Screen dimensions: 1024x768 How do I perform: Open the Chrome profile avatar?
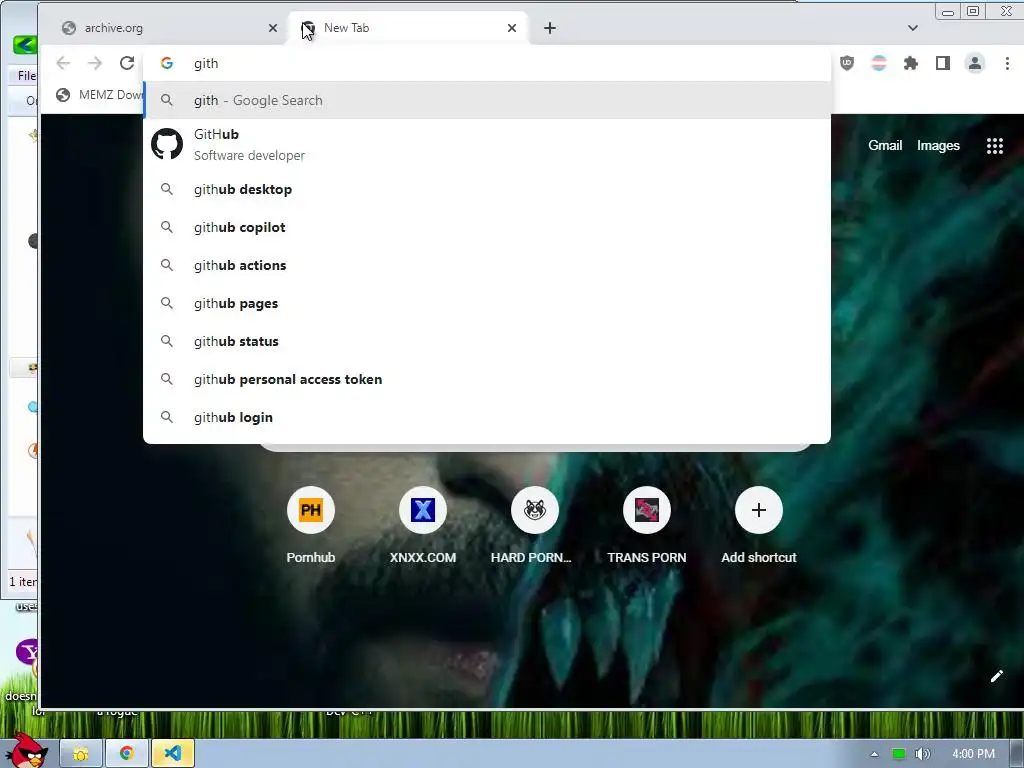(975, 63)
